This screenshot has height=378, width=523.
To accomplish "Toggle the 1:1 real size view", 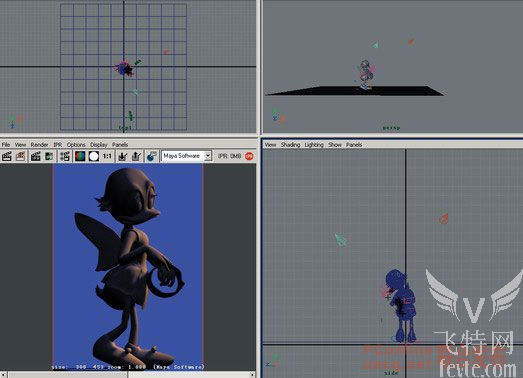I will pos(107,156).
